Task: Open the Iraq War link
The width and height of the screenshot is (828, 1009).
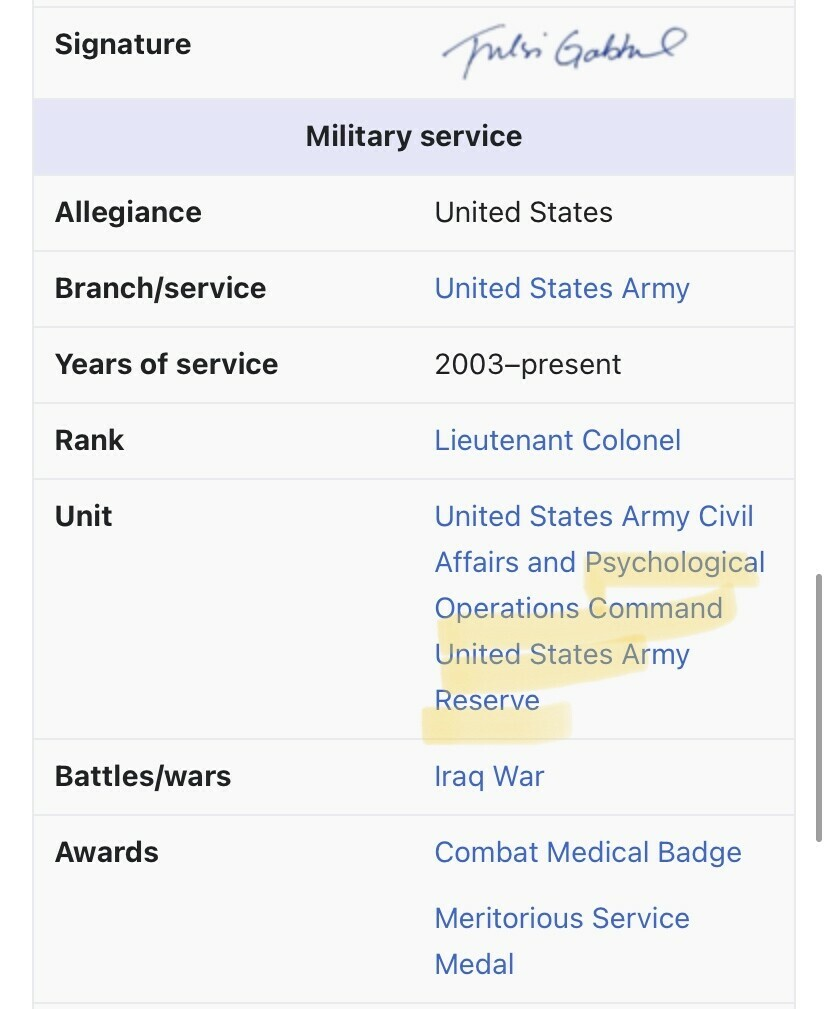Action: (489, 777)
